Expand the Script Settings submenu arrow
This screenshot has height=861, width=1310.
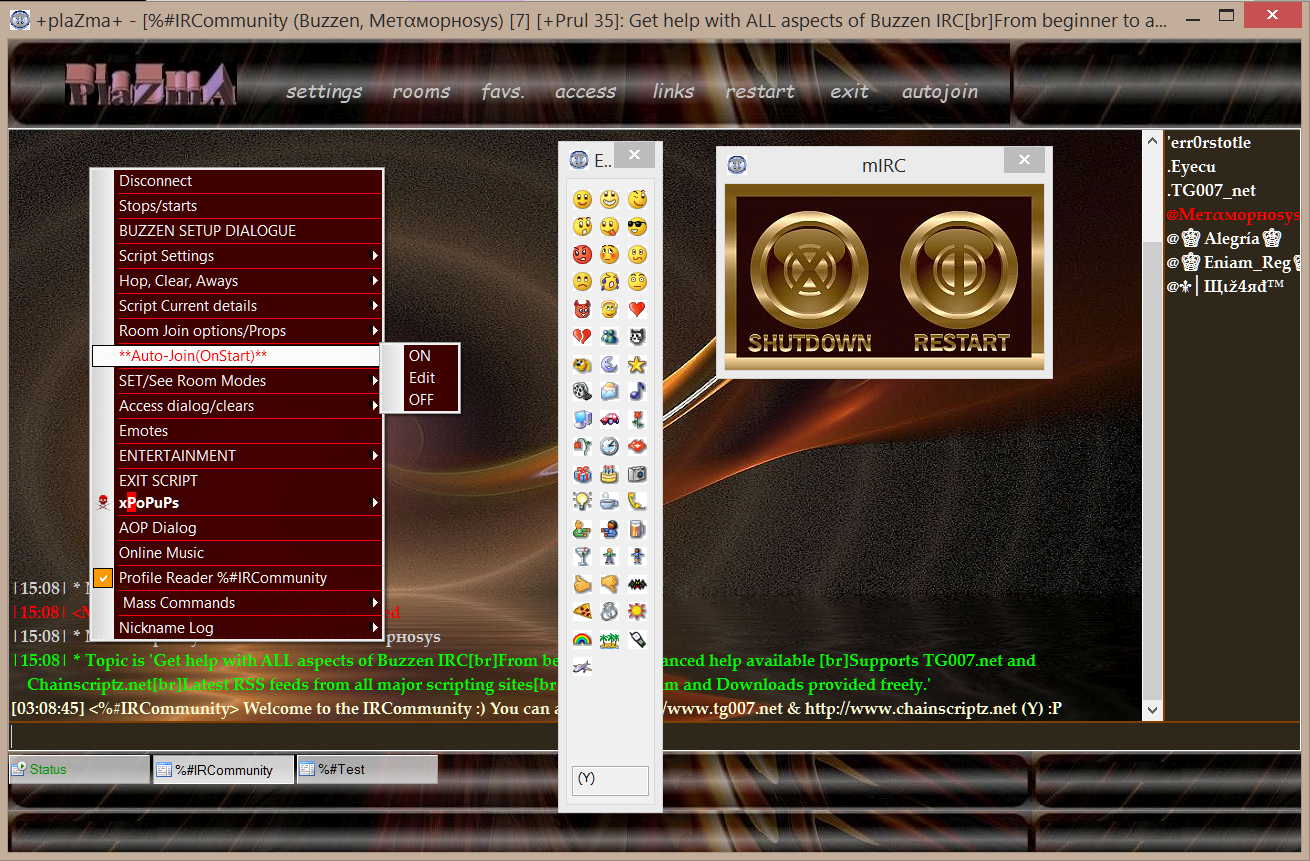[x=375, y=256]
